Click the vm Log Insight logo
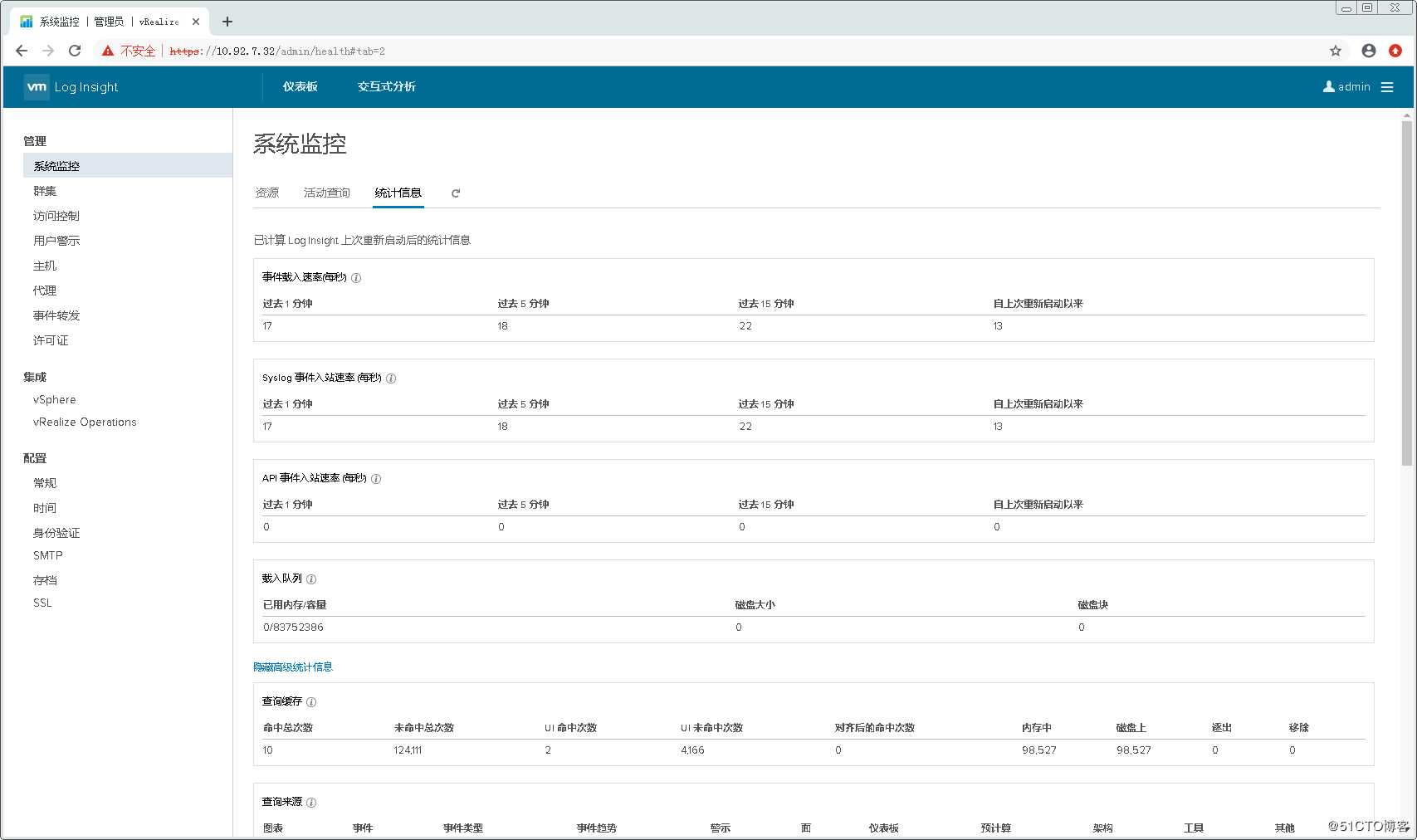The image size is (1417, 840). [x=71, y=87]
